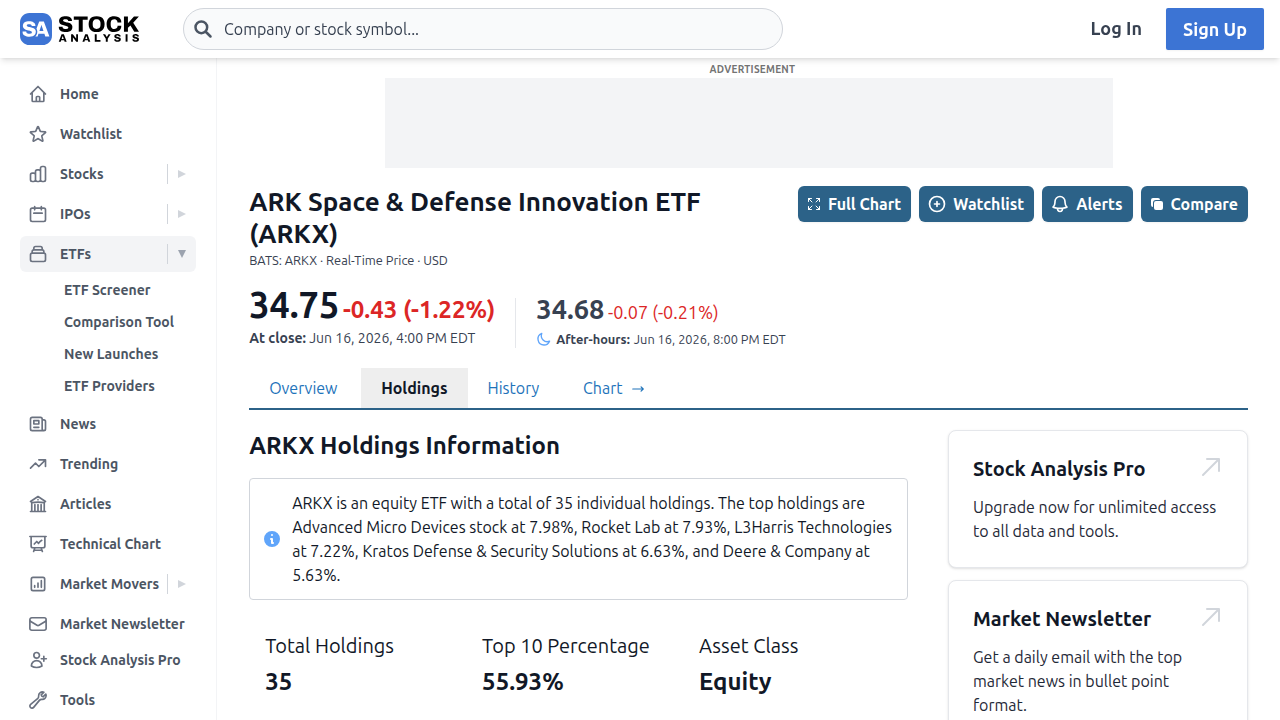Image resolution: width=1280 pixels, height=720 pixels.
Task: Click the Full Chart button
Action: (x=854, y=204)
